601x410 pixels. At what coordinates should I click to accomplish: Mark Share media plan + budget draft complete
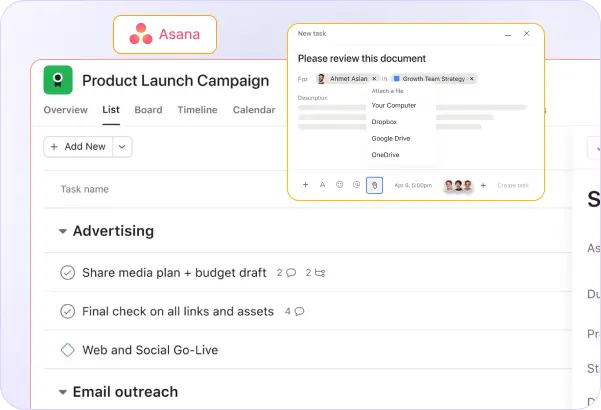point(67,273)
